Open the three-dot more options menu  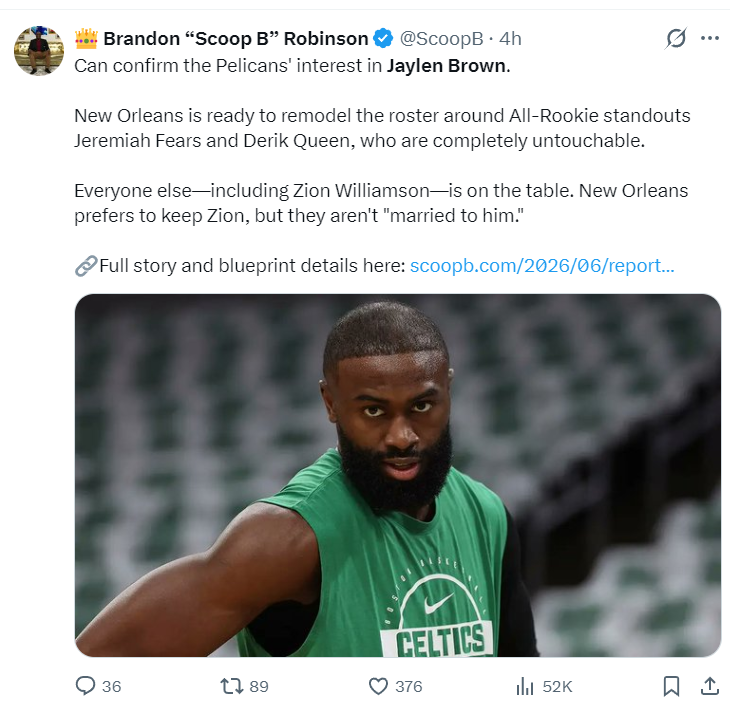(x=710, y=38)
